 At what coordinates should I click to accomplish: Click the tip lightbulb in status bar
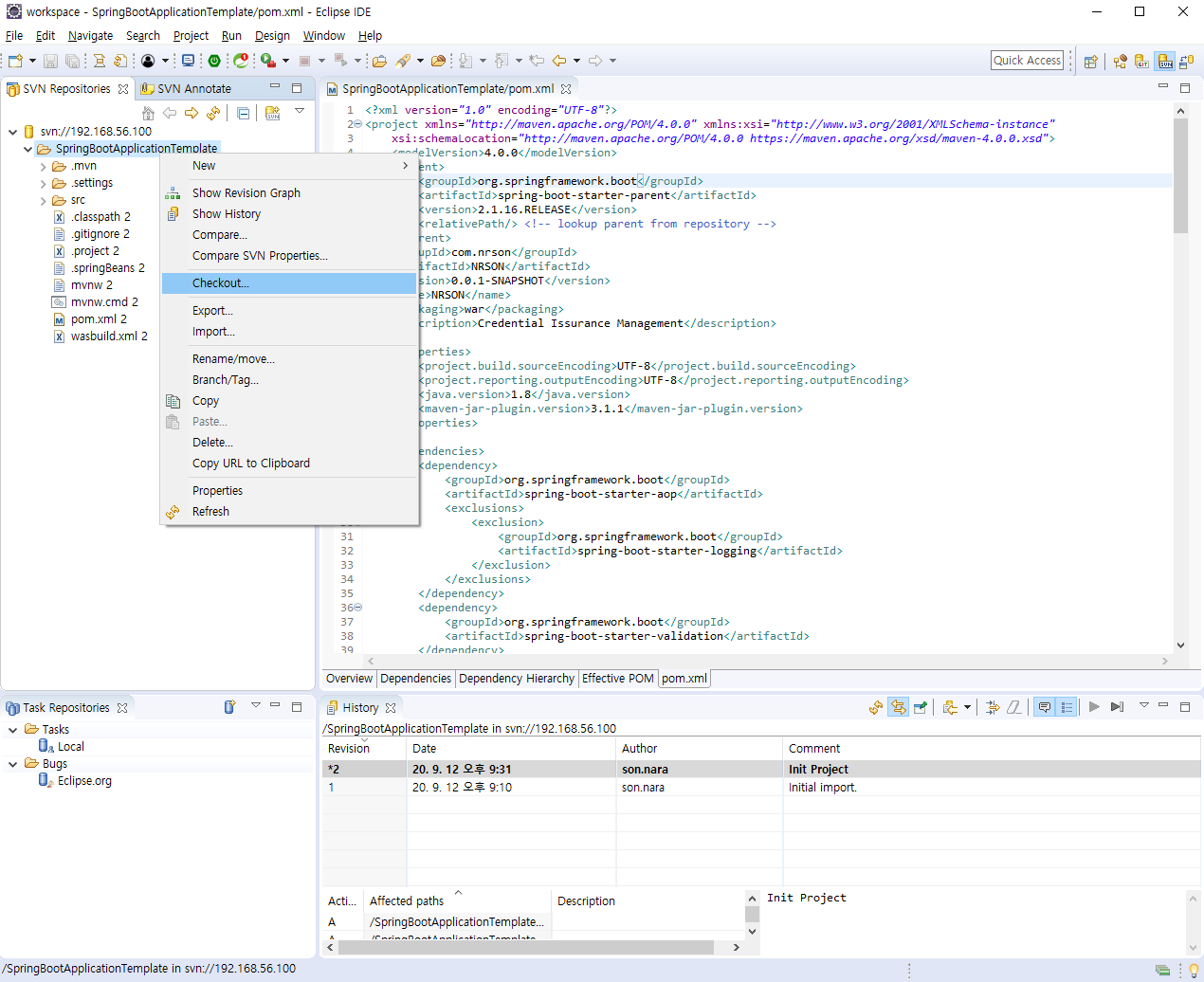coord(1194,970)
